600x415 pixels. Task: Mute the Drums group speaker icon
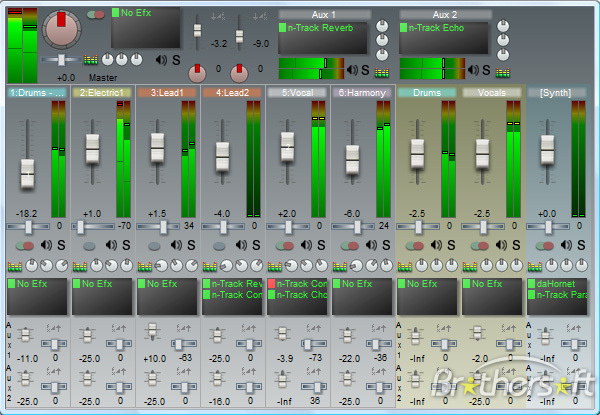(x=437, y=245)
